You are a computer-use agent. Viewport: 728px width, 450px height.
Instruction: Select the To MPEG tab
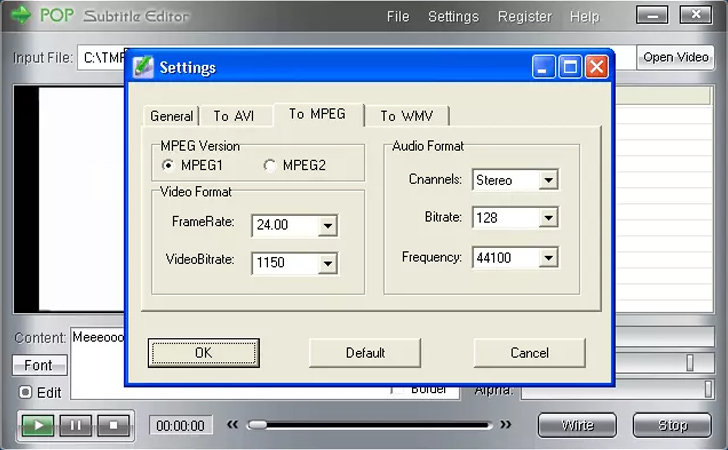(318, 114)
